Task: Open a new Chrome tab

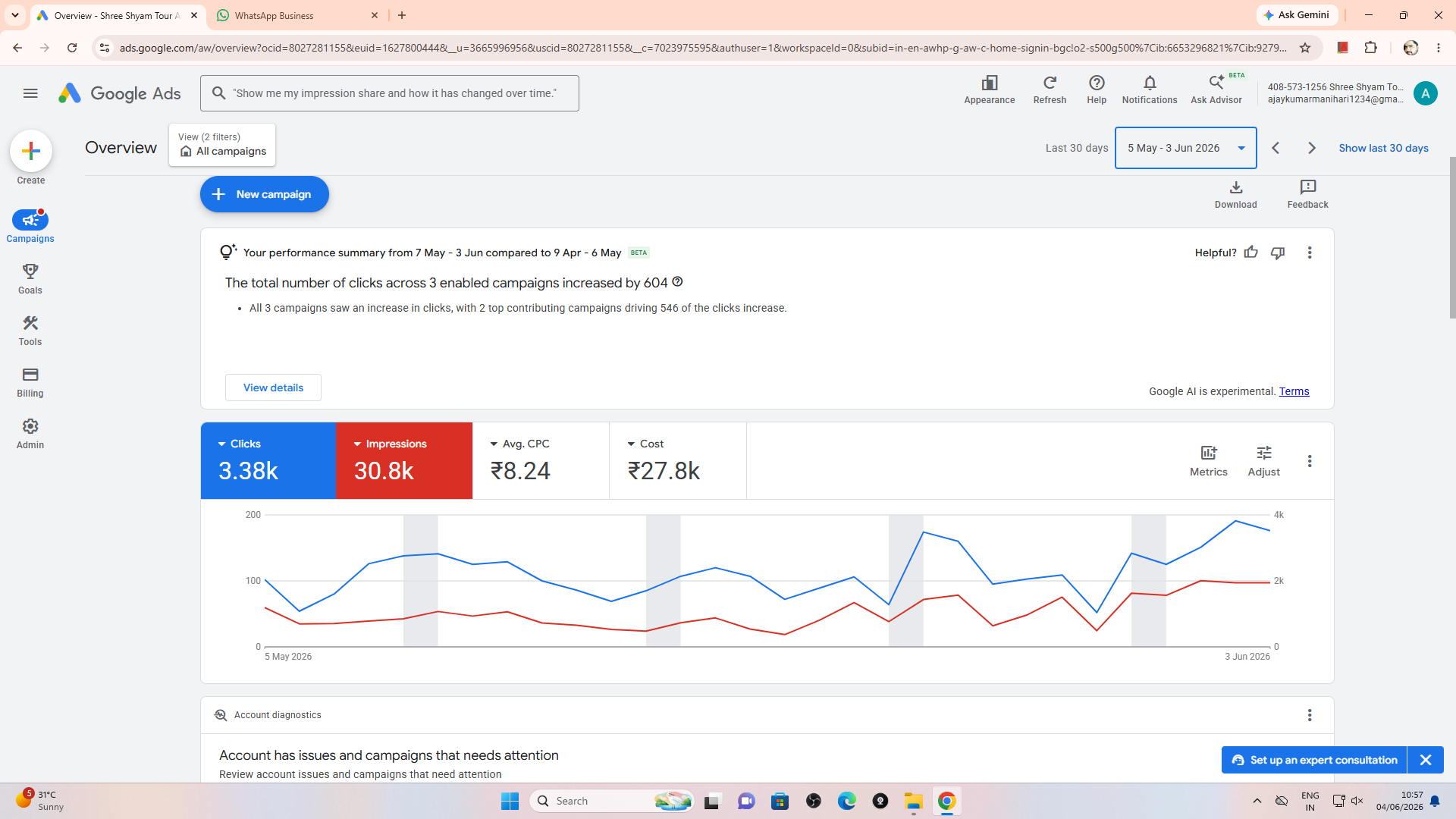Action: (402, 15)
